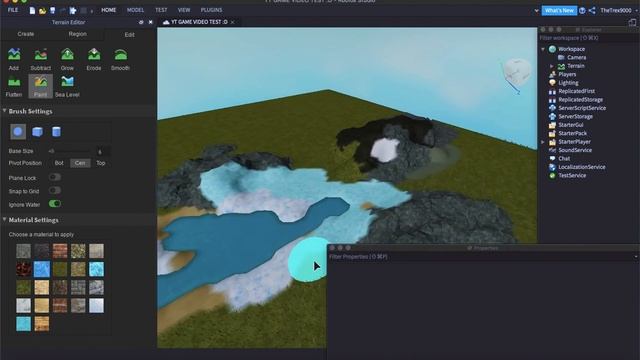Open the quick access toolbar dropdown arrow
Screen dimensions: 640x360
[x=92, y=11]
